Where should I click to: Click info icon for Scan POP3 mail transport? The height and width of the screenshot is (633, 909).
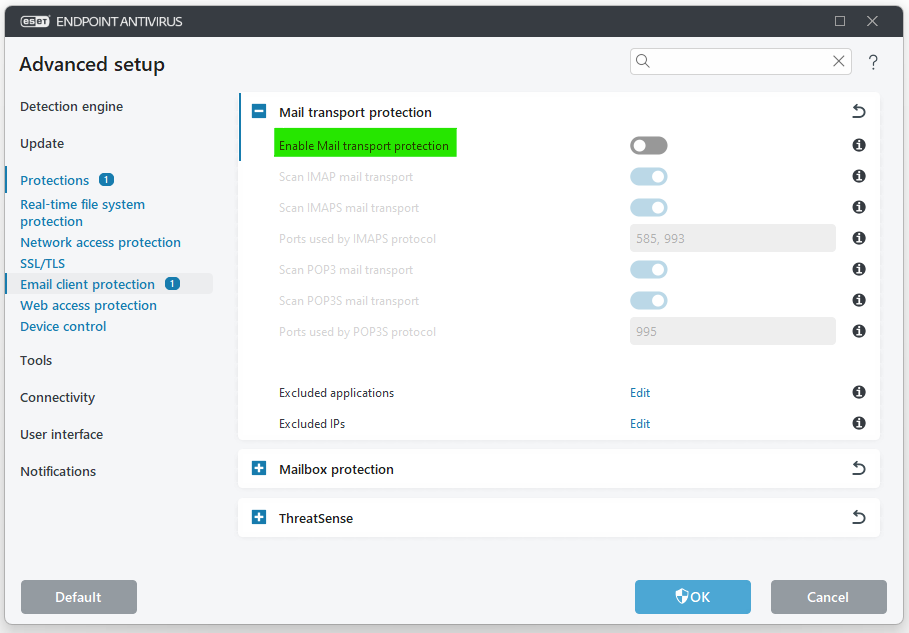coord(859,269)
